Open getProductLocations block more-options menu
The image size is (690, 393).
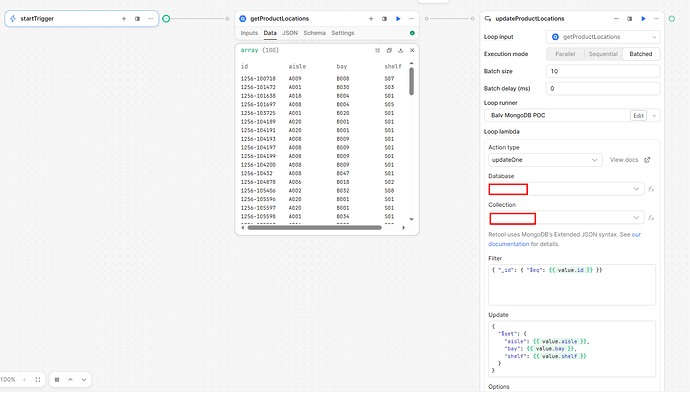411,18
